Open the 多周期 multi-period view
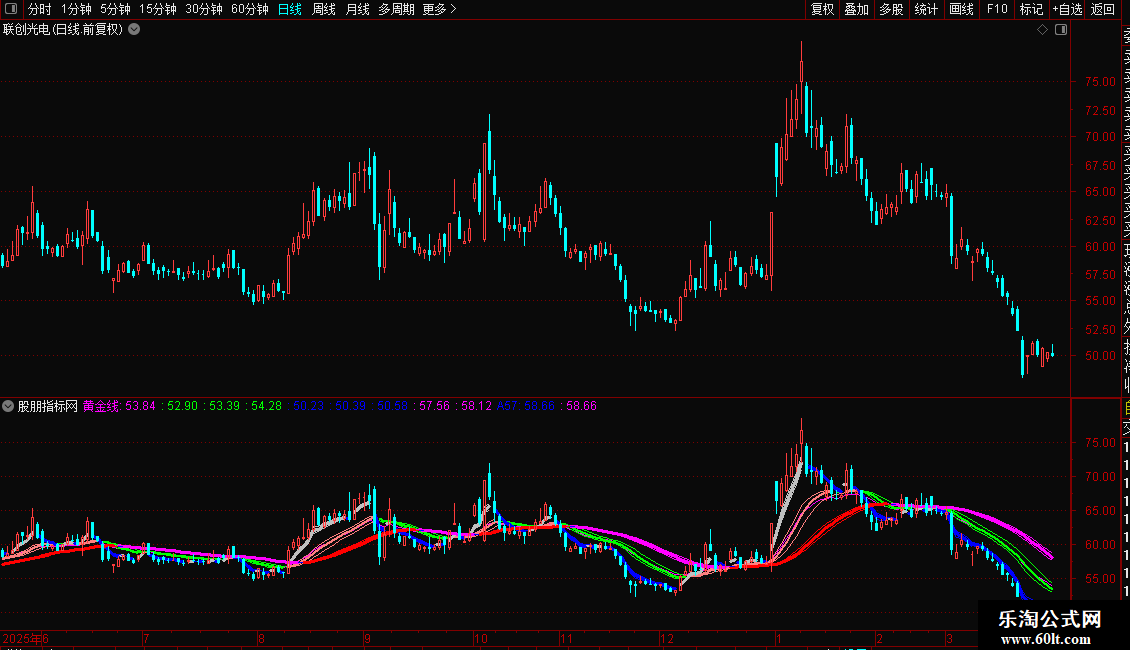Image resolution: width=1130 pixels, height=650 pixels. pos(396,9)
